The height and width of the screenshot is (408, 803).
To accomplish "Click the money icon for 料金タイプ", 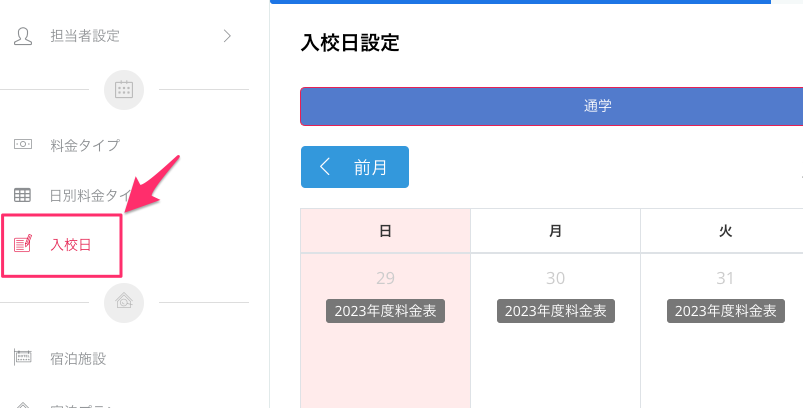I will pyautogui.click(x=23, y=145).
